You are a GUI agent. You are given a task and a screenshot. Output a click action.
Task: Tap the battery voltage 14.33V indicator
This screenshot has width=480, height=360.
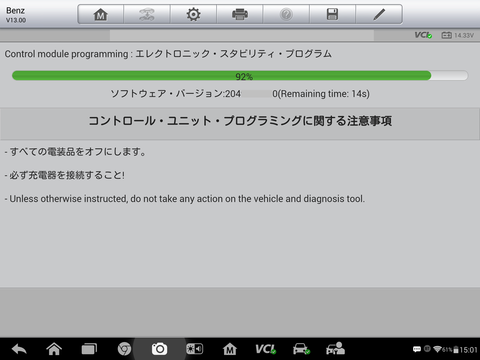click(x=457, y=35)
